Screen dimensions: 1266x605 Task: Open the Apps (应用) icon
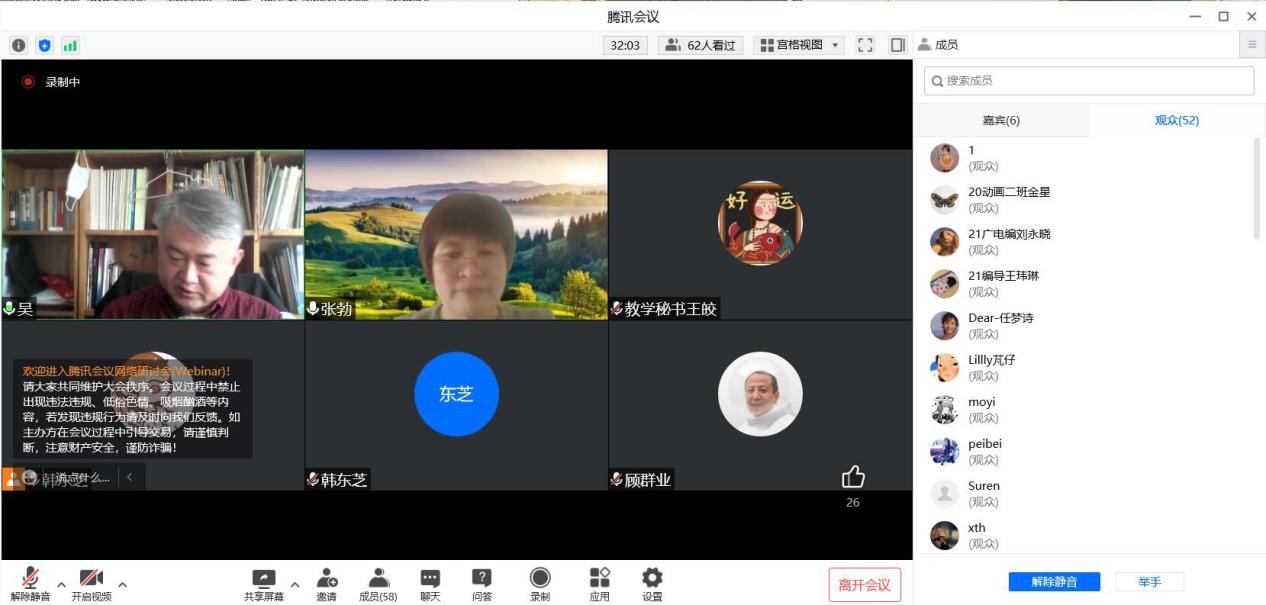click(x=599, y=584)
